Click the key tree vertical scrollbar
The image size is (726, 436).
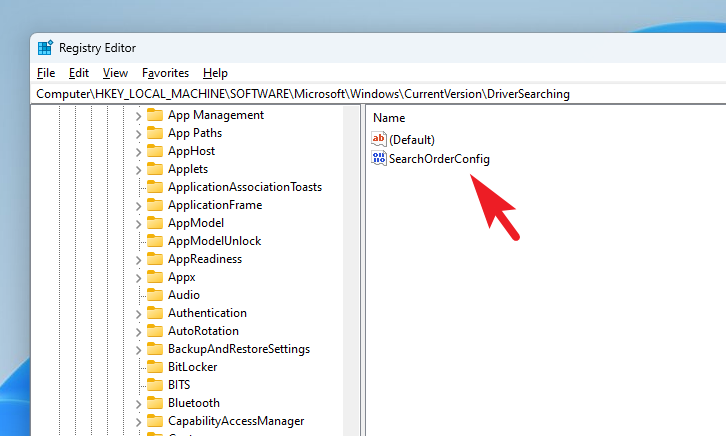click(351, 271)
